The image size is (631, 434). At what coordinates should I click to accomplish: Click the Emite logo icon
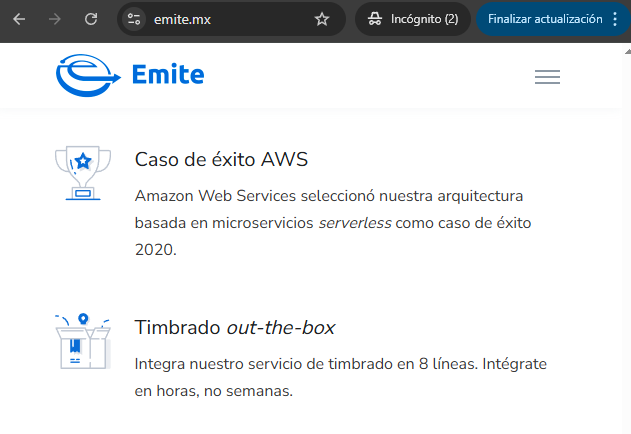88,75
